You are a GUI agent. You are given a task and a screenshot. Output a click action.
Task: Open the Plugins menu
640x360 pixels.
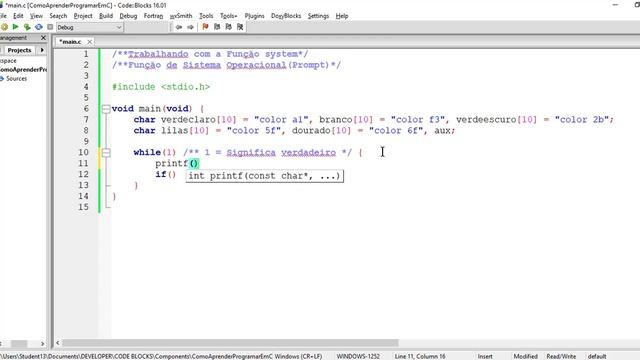pos(254,16)
